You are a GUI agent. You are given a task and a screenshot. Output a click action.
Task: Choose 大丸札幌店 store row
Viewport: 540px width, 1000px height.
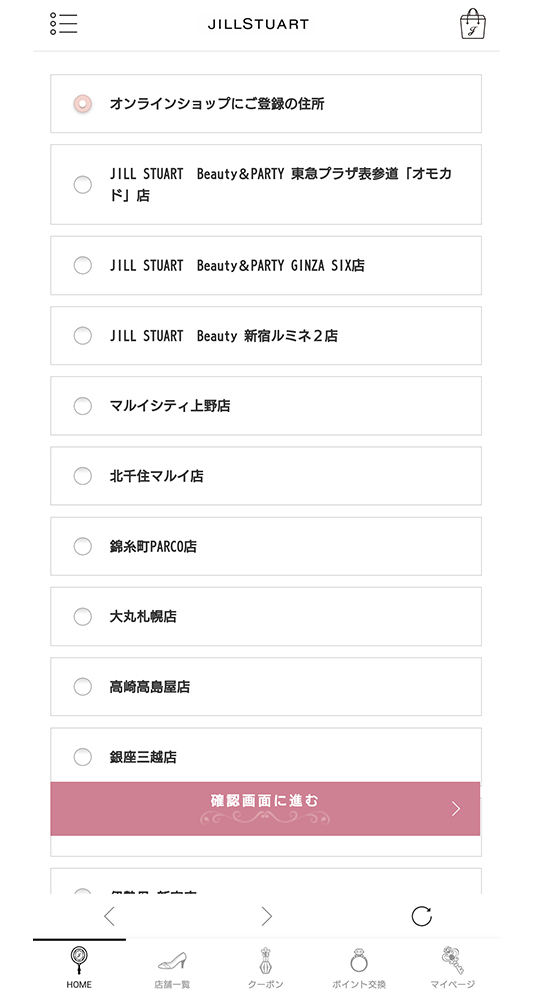click(266, 617)
